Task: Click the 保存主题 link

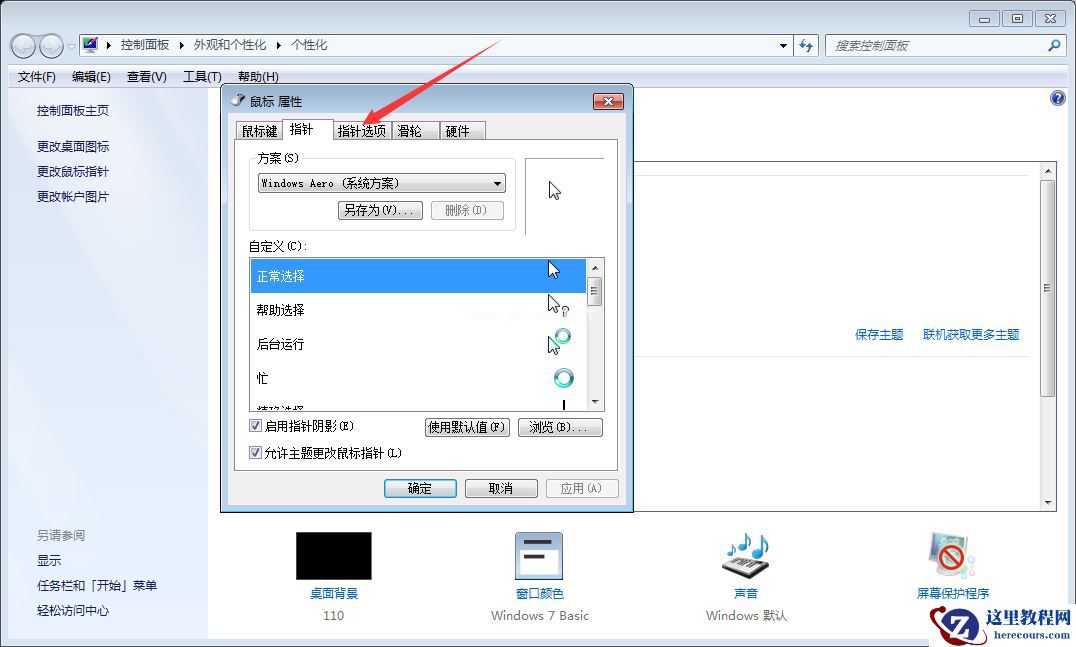Action: 877,335
